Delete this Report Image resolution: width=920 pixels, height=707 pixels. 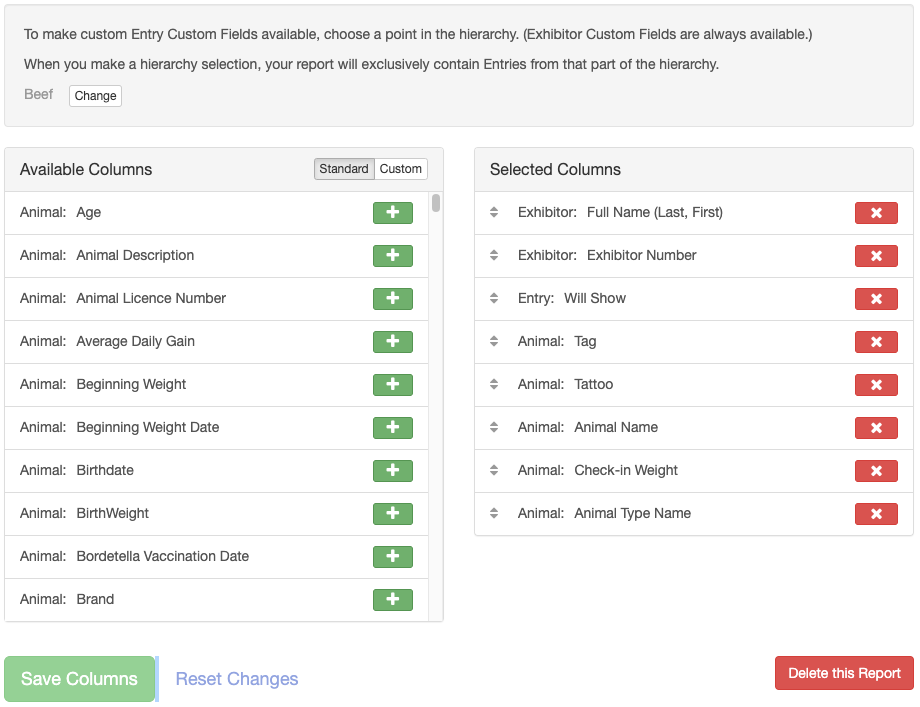(843, 672)
